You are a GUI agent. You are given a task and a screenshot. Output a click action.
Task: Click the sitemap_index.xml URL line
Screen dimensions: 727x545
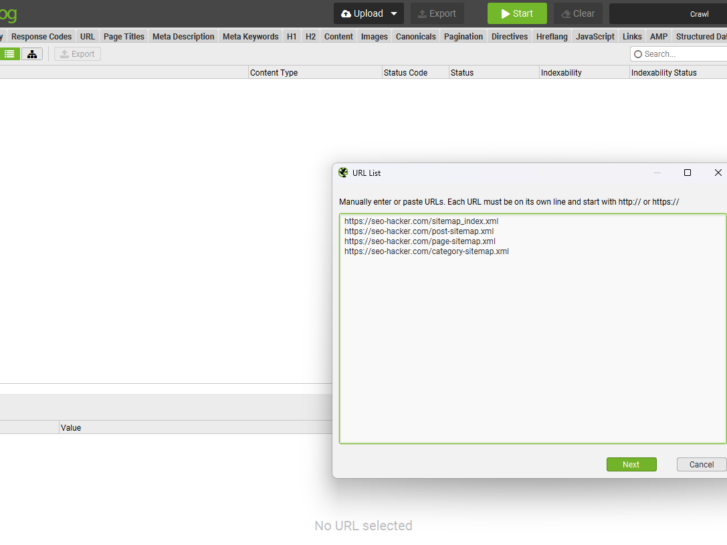pos(421,221)
